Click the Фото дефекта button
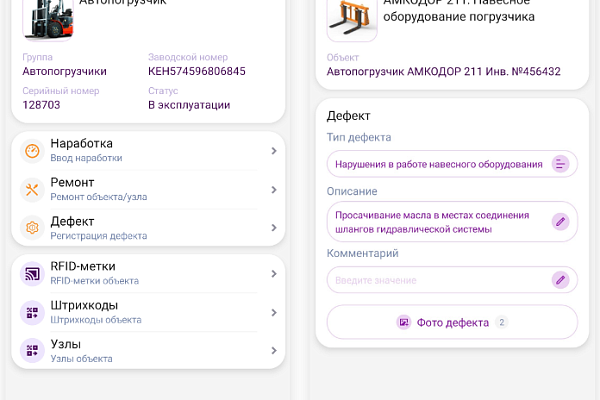This screenshot has width=600, height=400. click(x=452, y=322)
